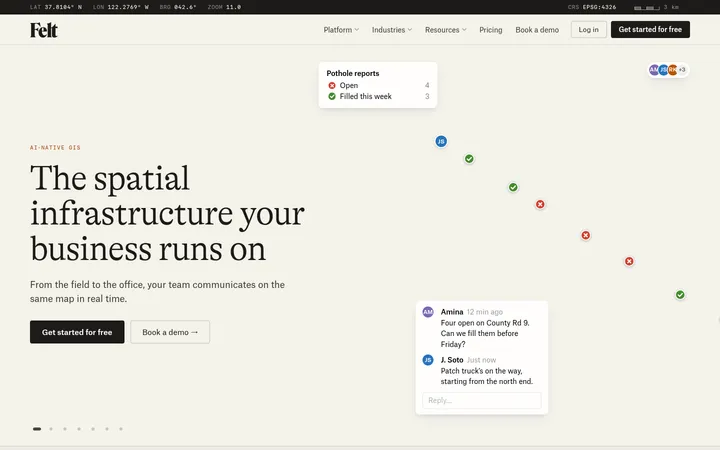This screenshot has width=720, height=450.
Task: Click hero Get started for free button
Action: pos(77,332)
